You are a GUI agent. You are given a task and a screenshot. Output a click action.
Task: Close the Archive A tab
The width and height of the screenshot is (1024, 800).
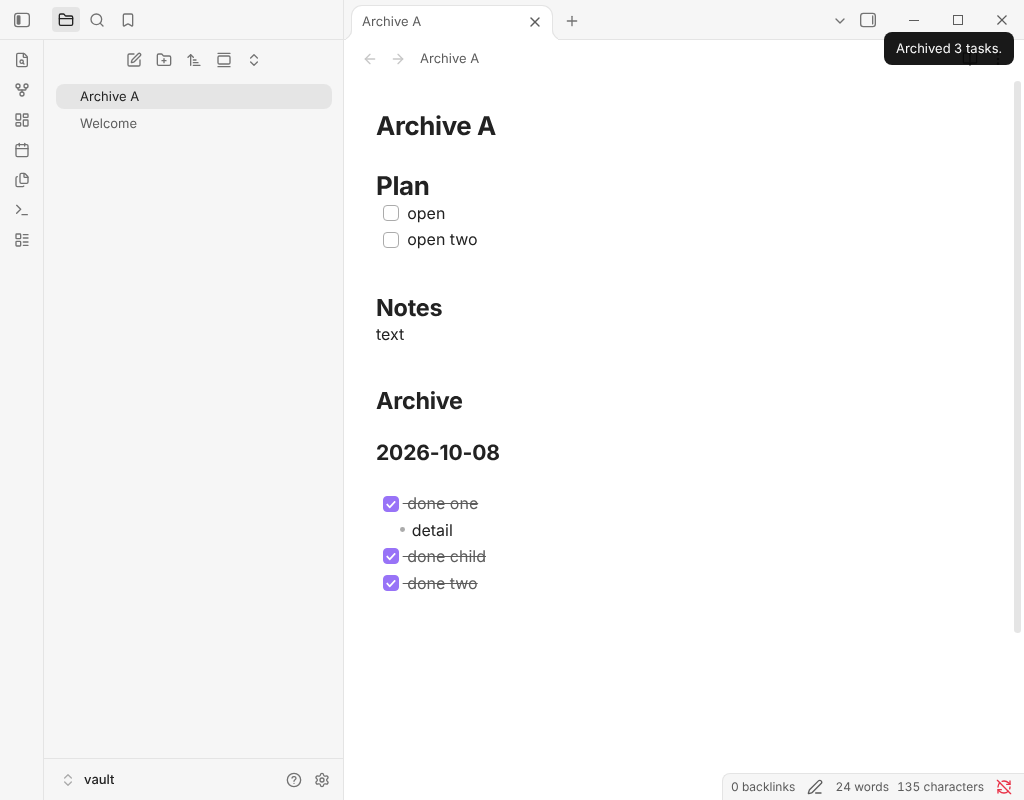535,22
